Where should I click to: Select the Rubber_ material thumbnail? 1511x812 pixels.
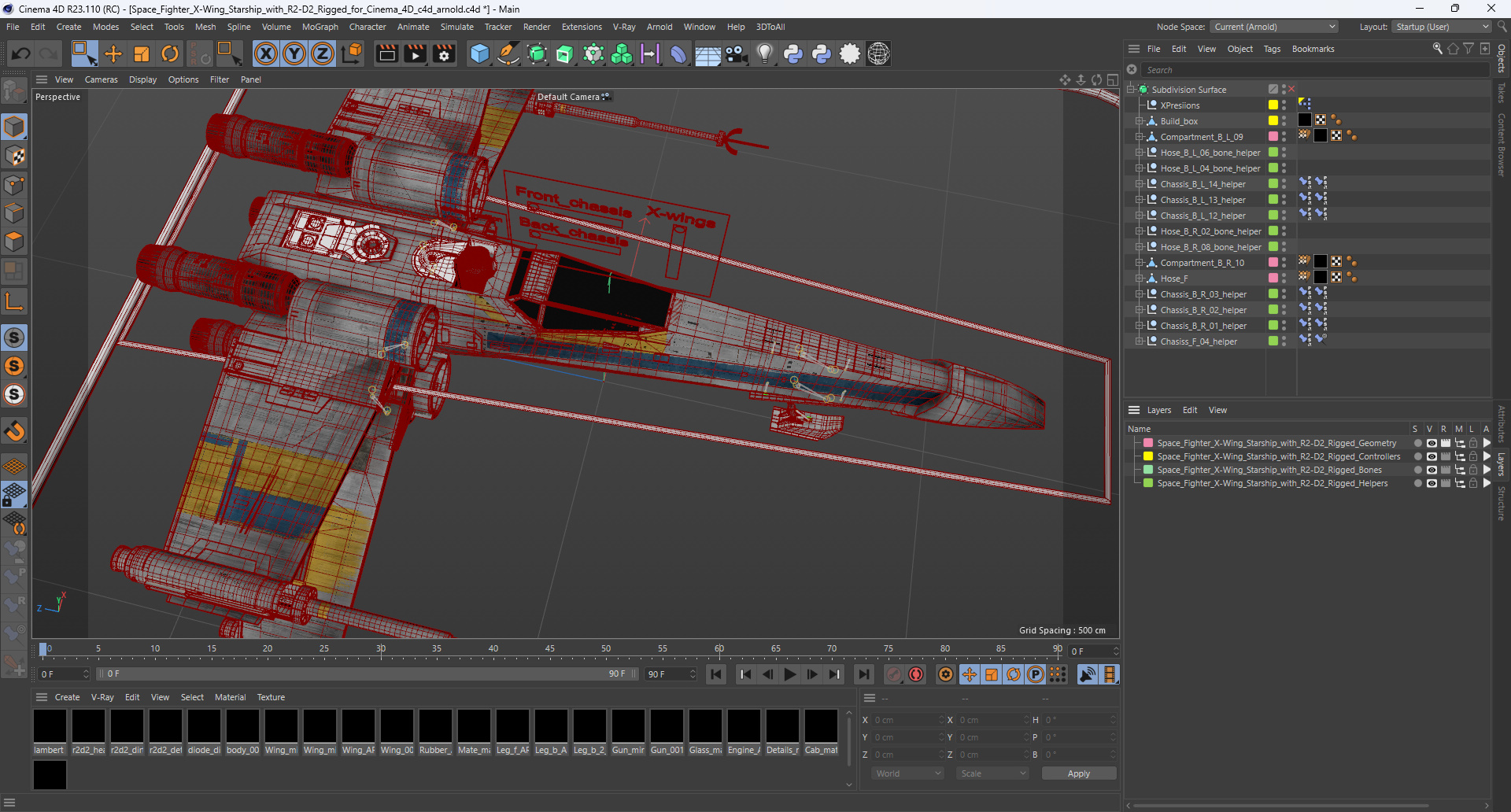point(435,726)
